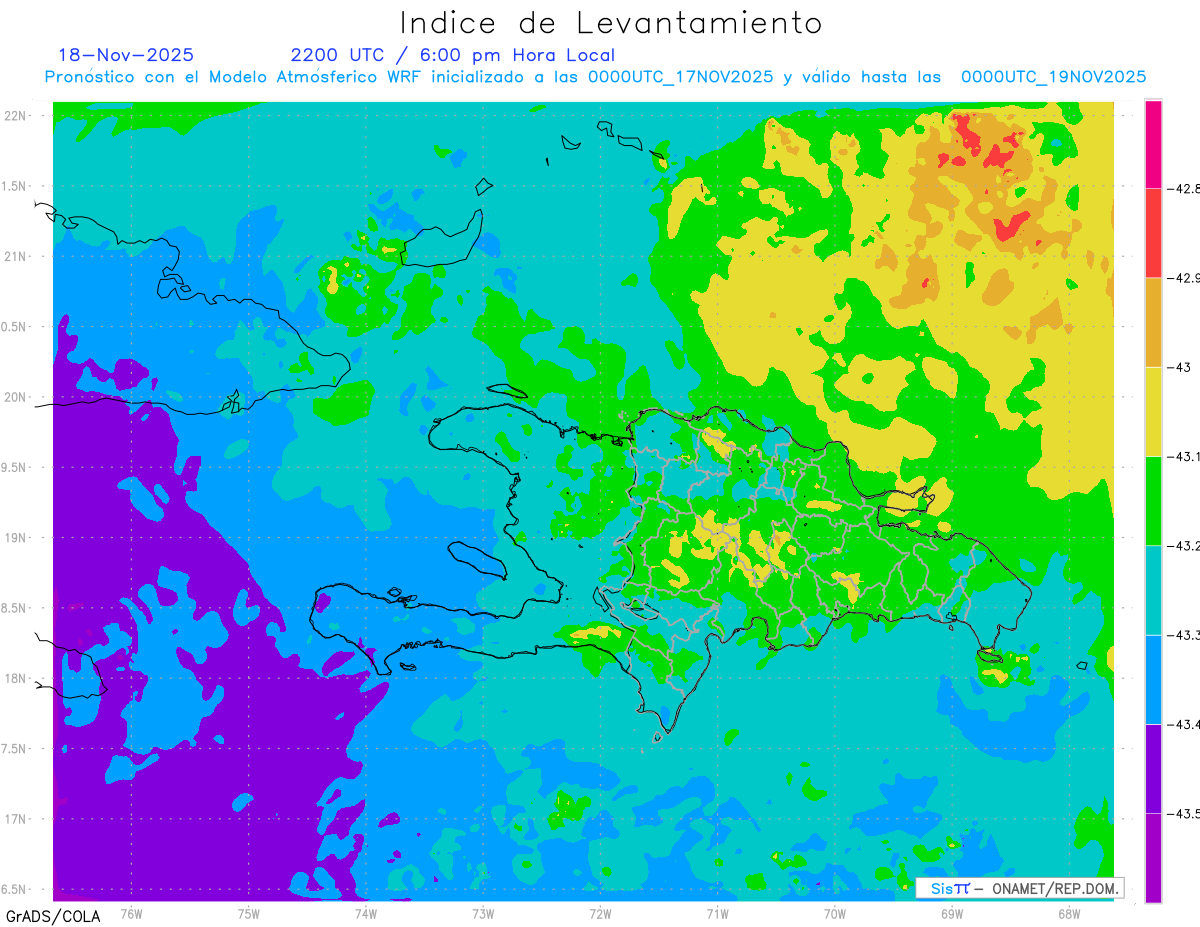Click the '-42.9' color bar label
Image resolution: width=1200 pixels, height=927 pixels.
point(1184,278)
